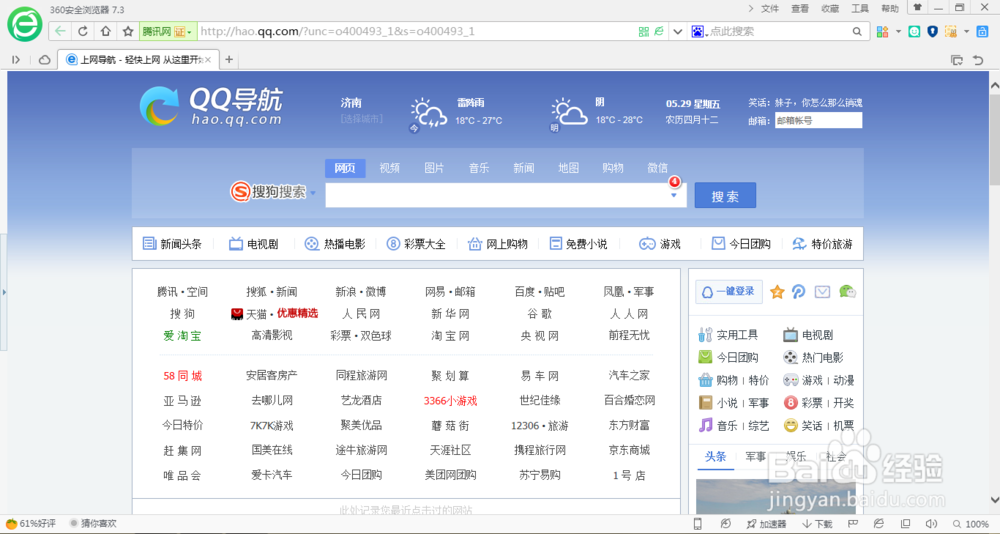Click the 61%好评 status bar entry
This screenshot has width=1000, height=534.
point(31,524)
